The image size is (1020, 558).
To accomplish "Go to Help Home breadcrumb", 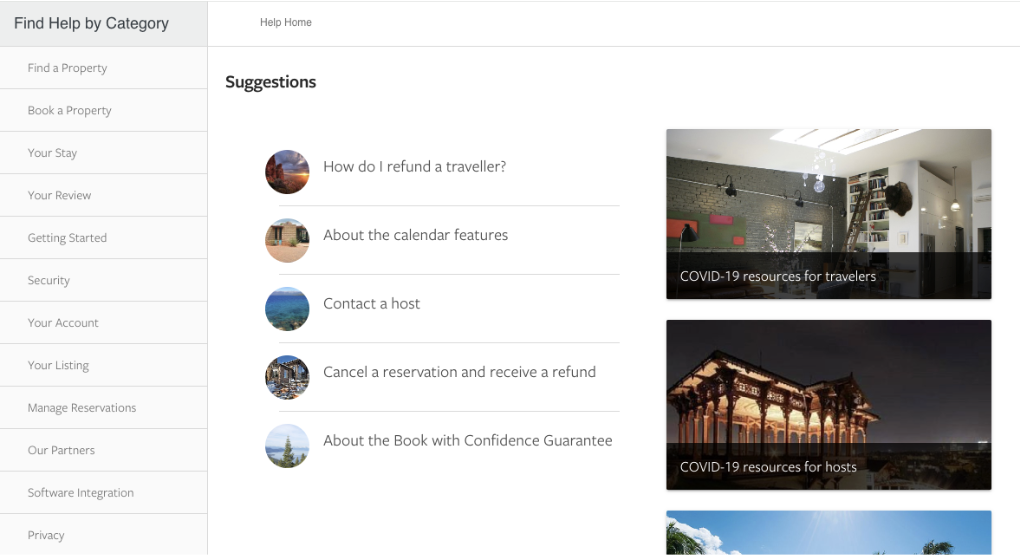I will 286,22.
